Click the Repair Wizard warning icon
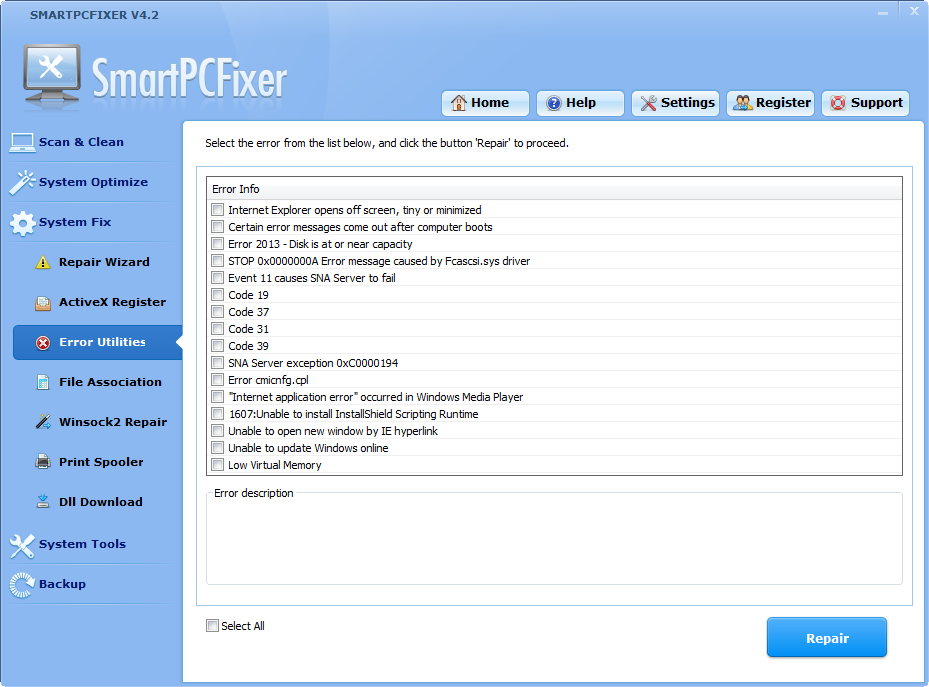Image resolution: width=929 pixels, height=687 pixels. point(43,262)
